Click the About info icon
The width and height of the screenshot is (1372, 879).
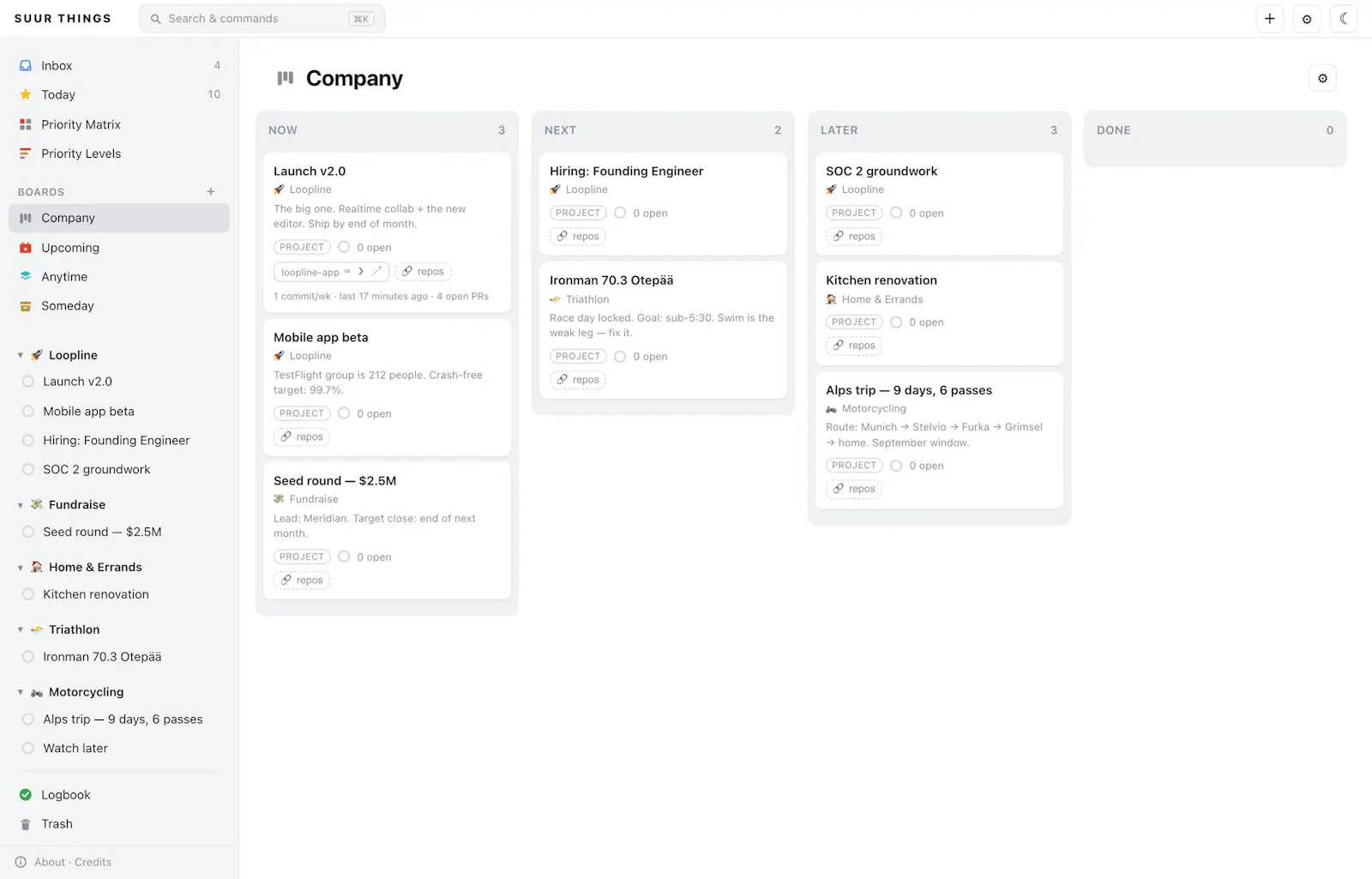[21, 862]
